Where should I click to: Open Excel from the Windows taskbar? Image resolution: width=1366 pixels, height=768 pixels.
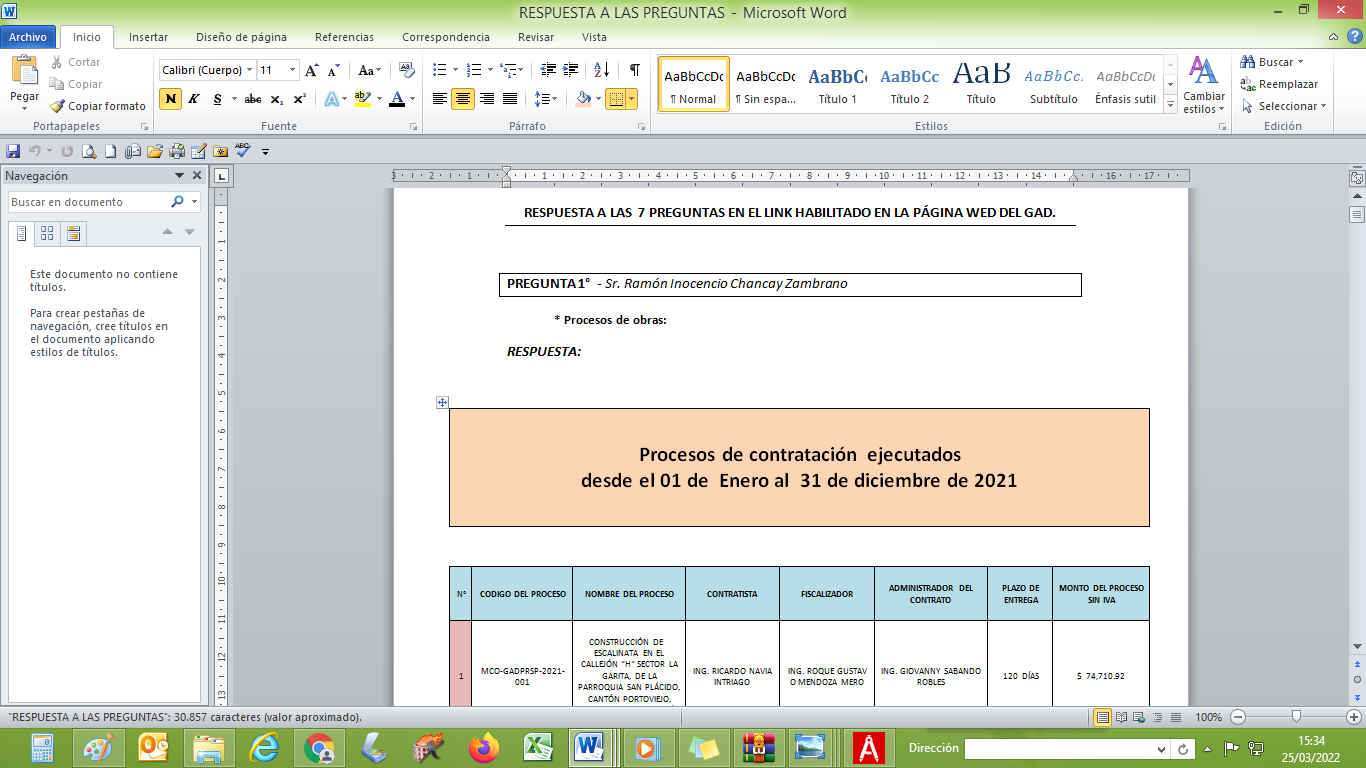(540, 748)
